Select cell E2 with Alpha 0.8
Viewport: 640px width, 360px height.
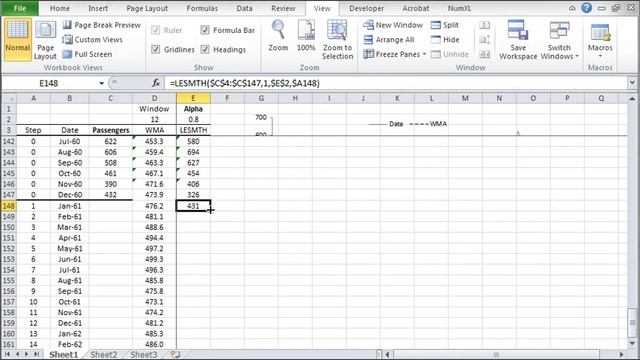tap(193, 120)
